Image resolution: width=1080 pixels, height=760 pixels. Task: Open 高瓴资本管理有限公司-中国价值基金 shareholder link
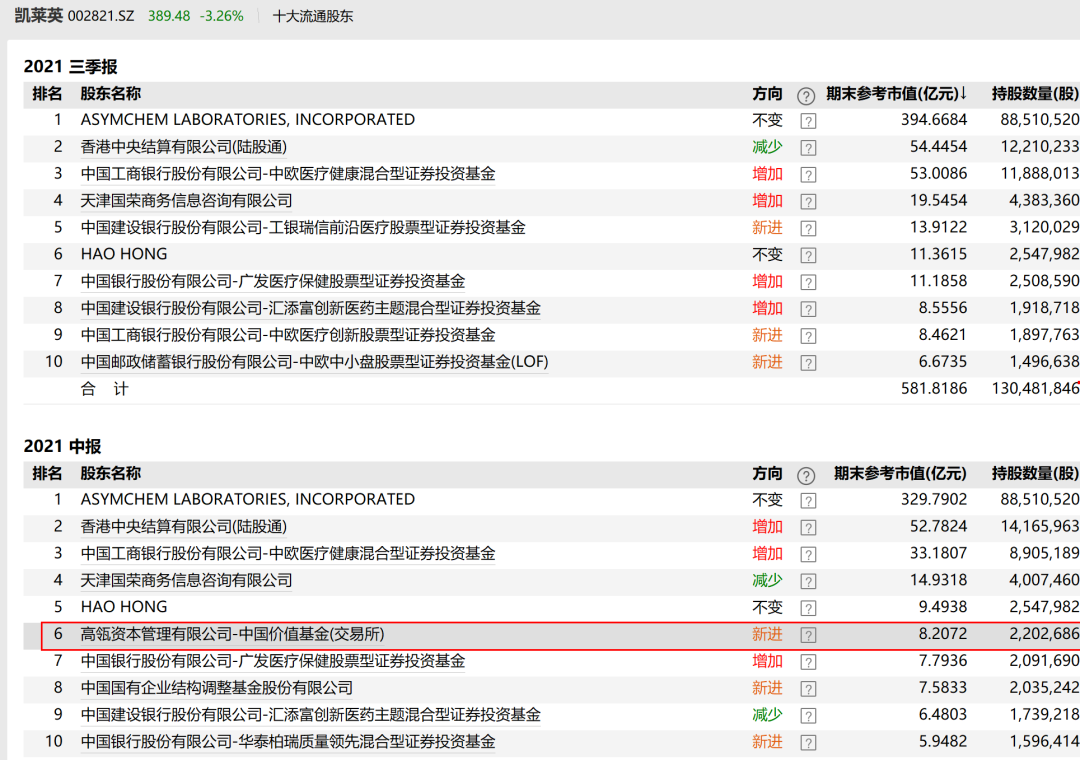233,634
